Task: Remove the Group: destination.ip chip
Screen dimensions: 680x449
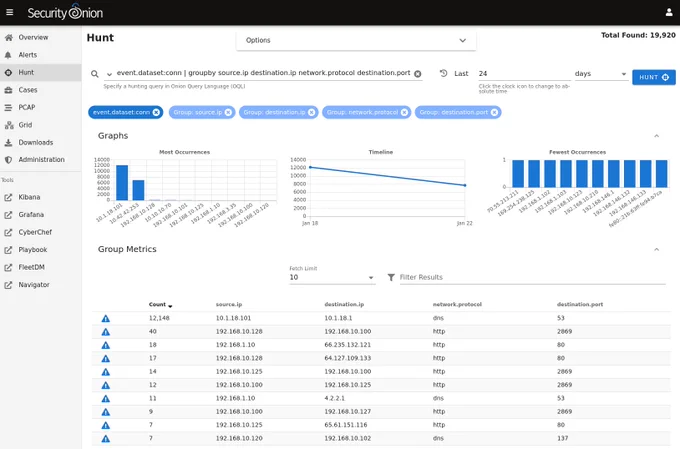Action: tap(311, 112)
